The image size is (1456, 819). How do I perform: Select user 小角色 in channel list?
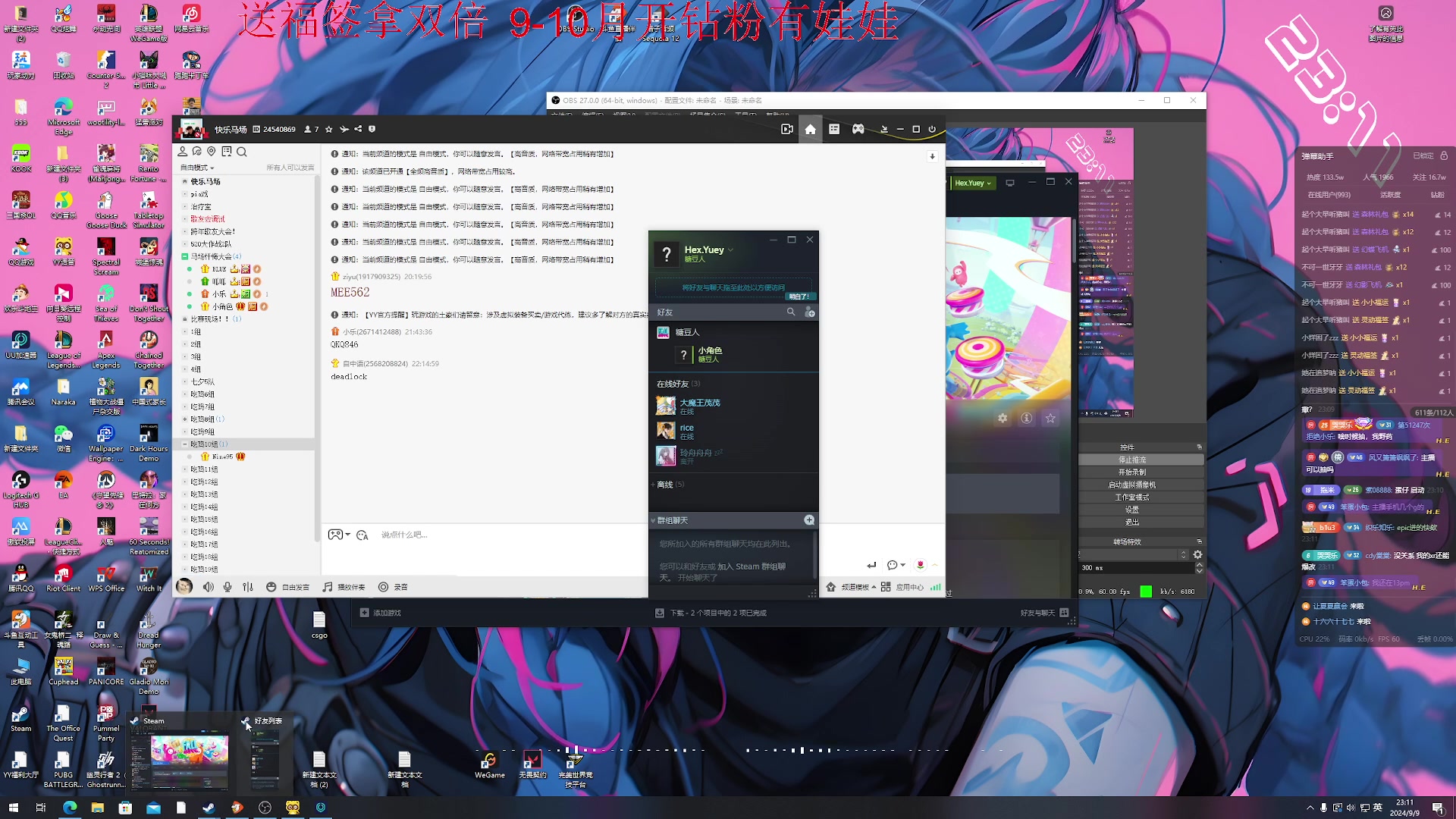click(222, 307)
